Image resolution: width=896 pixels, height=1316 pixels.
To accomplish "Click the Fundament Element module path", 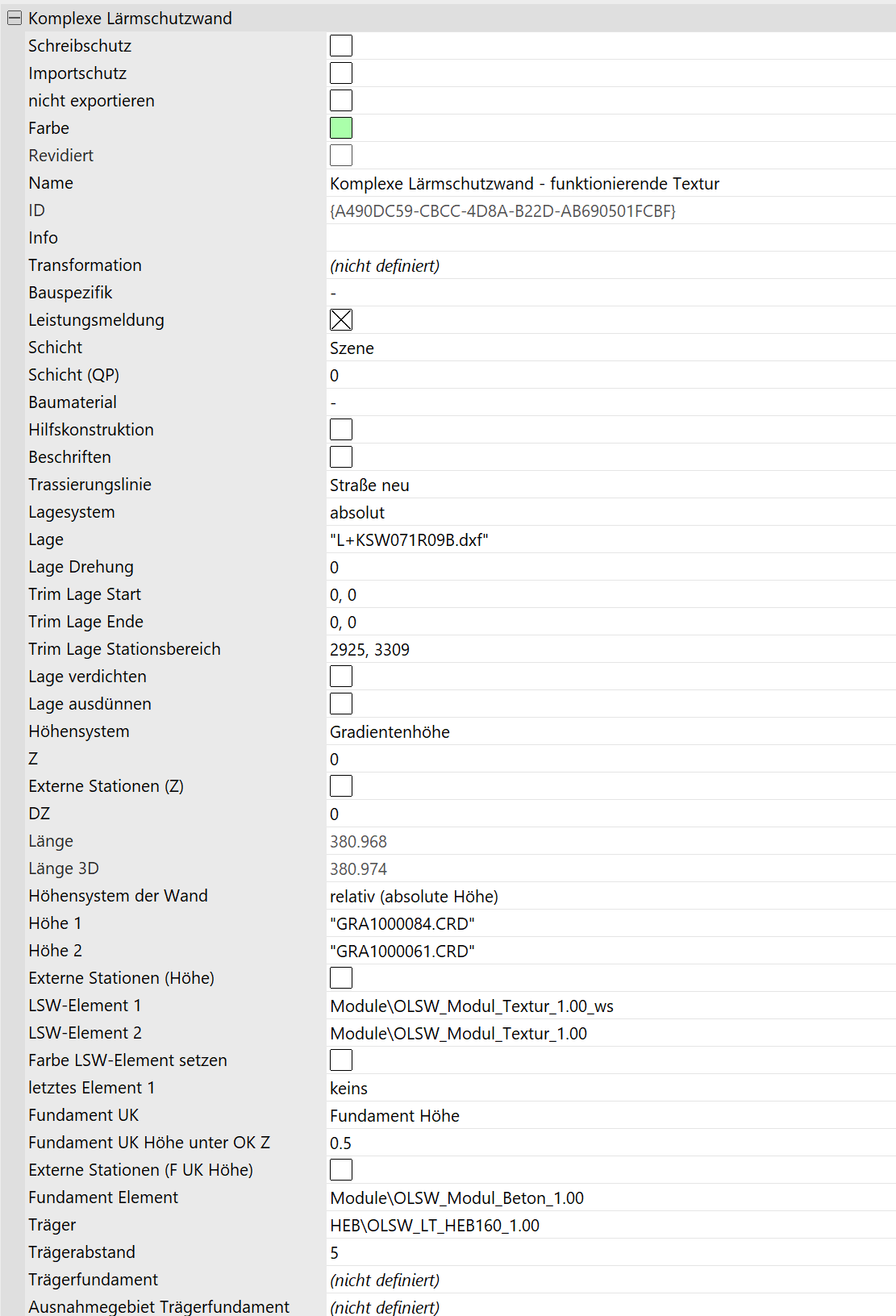I will 456,1198.
